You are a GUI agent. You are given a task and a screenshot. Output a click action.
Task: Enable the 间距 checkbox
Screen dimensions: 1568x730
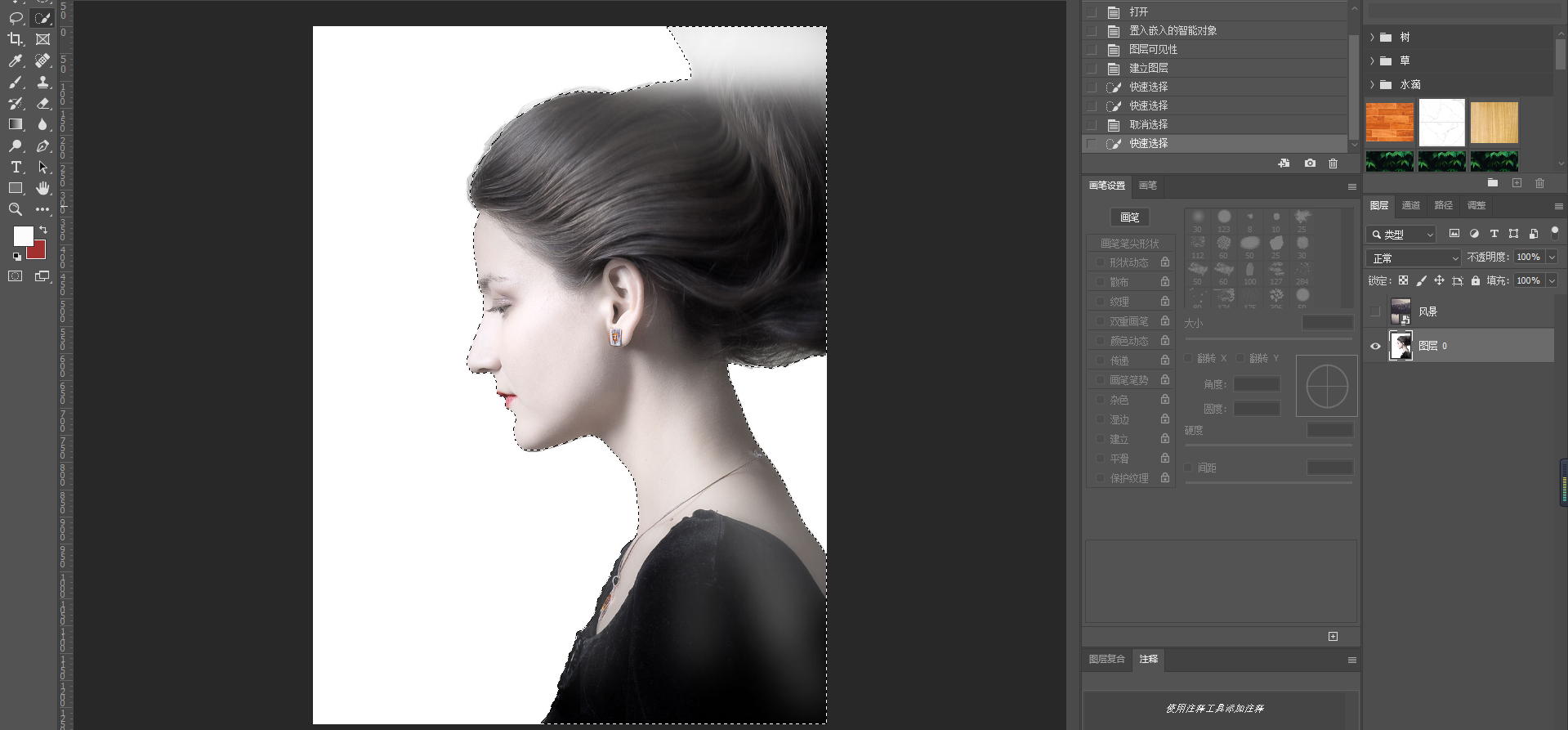(1188, 468)
